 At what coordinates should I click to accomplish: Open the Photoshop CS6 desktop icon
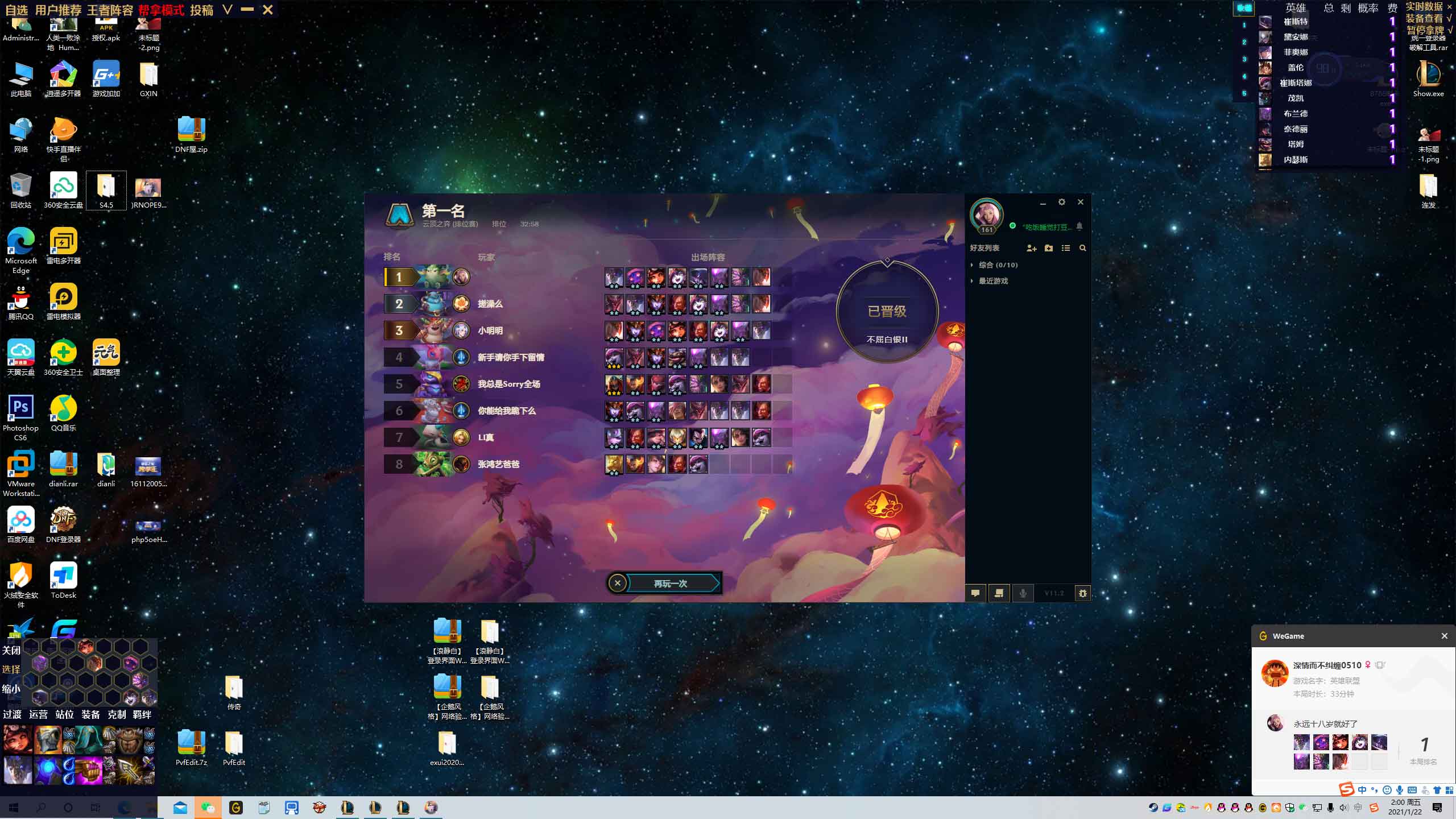[x=21, y=417]
